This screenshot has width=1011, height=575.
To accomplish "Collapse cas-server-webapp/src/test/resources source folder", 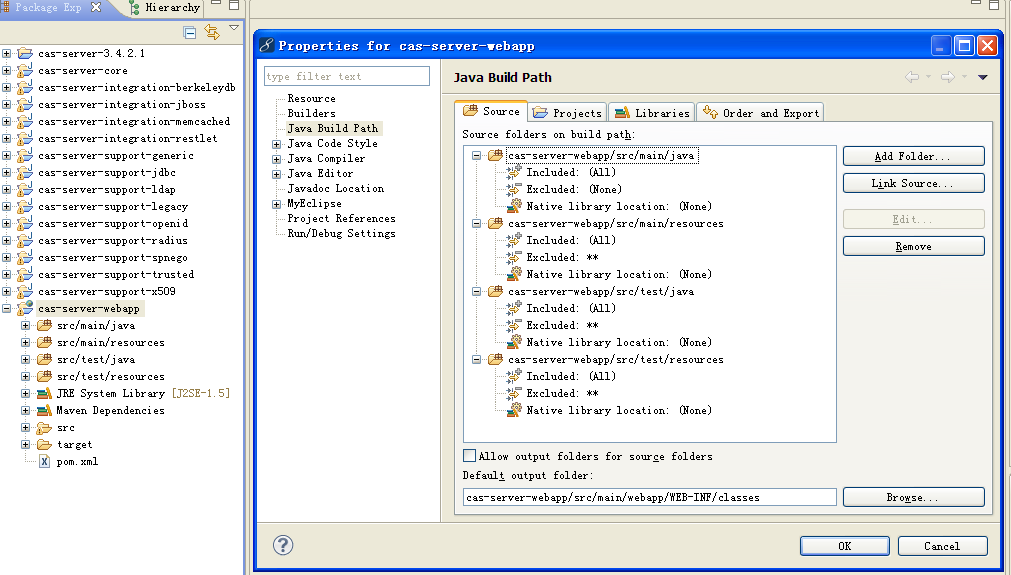I will (476, 360).
